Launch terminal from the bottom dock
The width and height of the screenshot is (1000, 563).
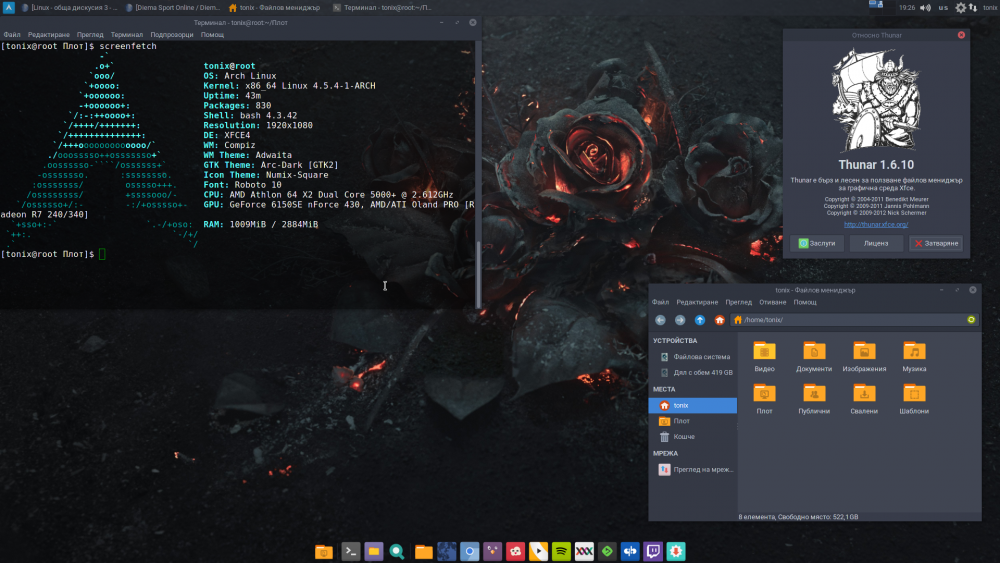tap(350, 552)
